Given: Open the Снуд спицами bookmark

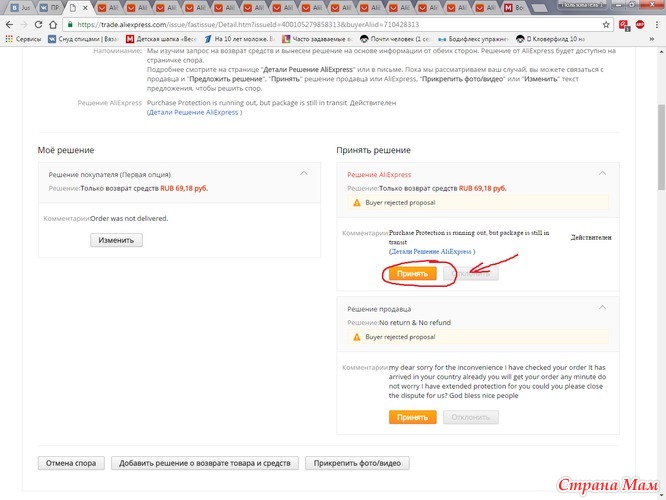Looking at the screenshot, I should [83, 39].
